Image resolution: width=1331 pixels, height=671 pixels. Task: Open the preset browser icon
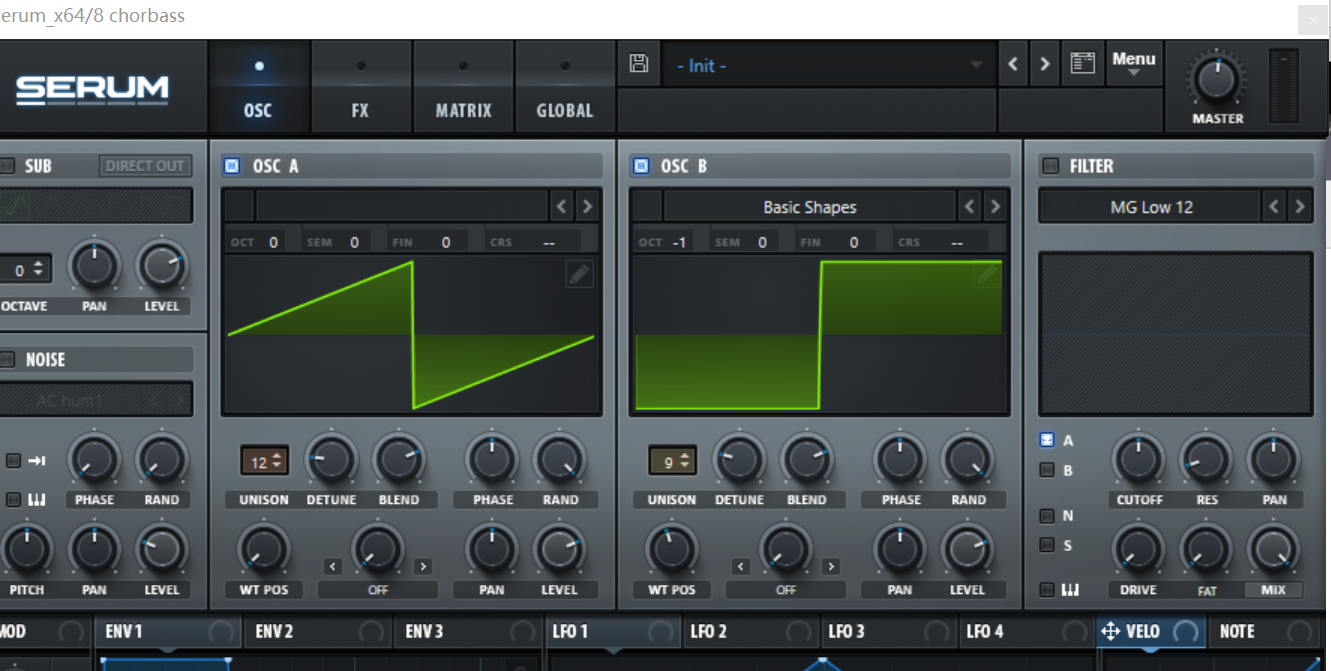point(1082,64)
